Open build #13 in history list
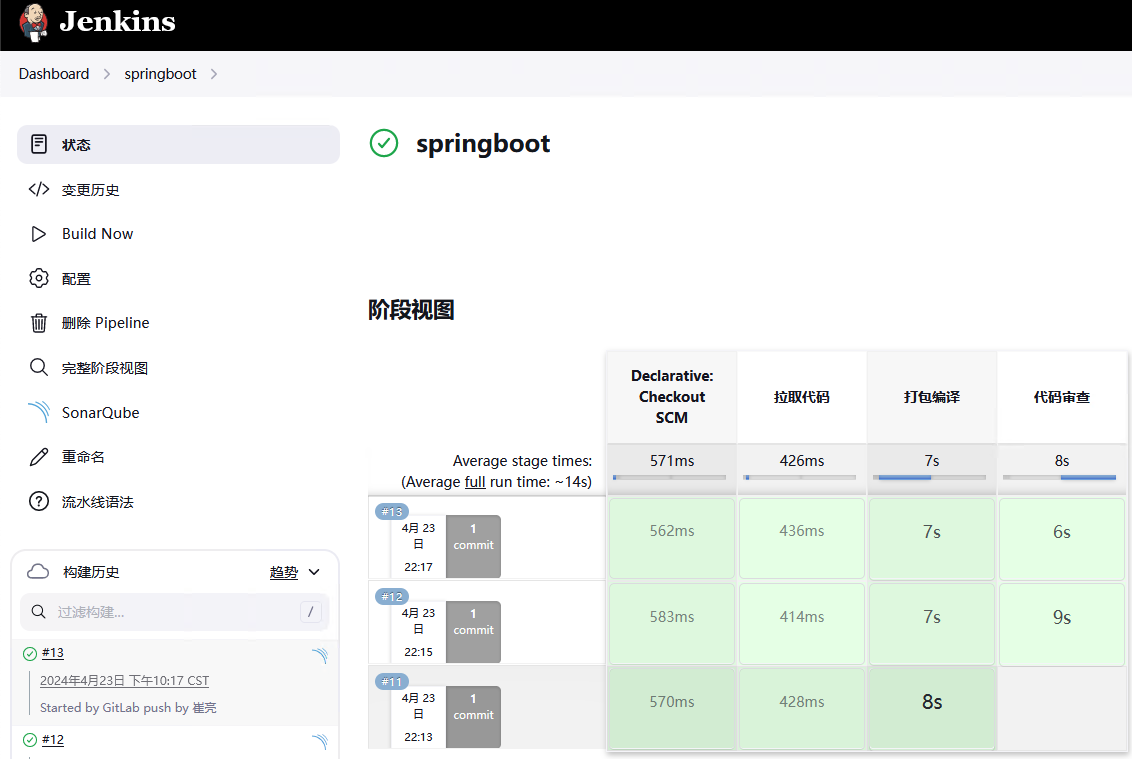The width and height of the screenshot is (1132, 759). tap(53, 653)
